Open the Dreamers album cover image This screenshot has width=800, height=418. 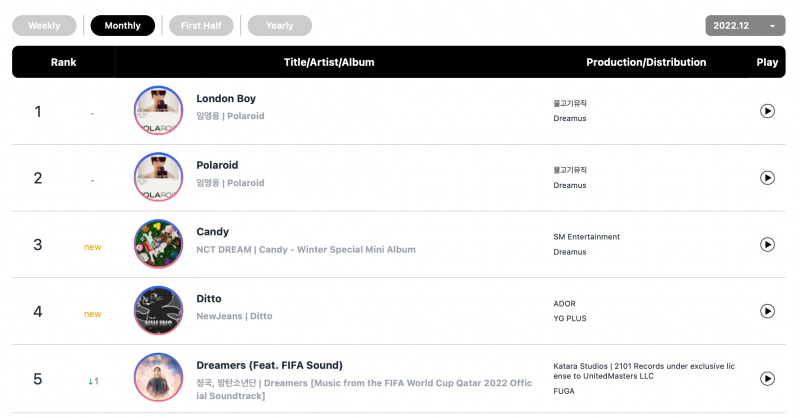click(158, 378)
